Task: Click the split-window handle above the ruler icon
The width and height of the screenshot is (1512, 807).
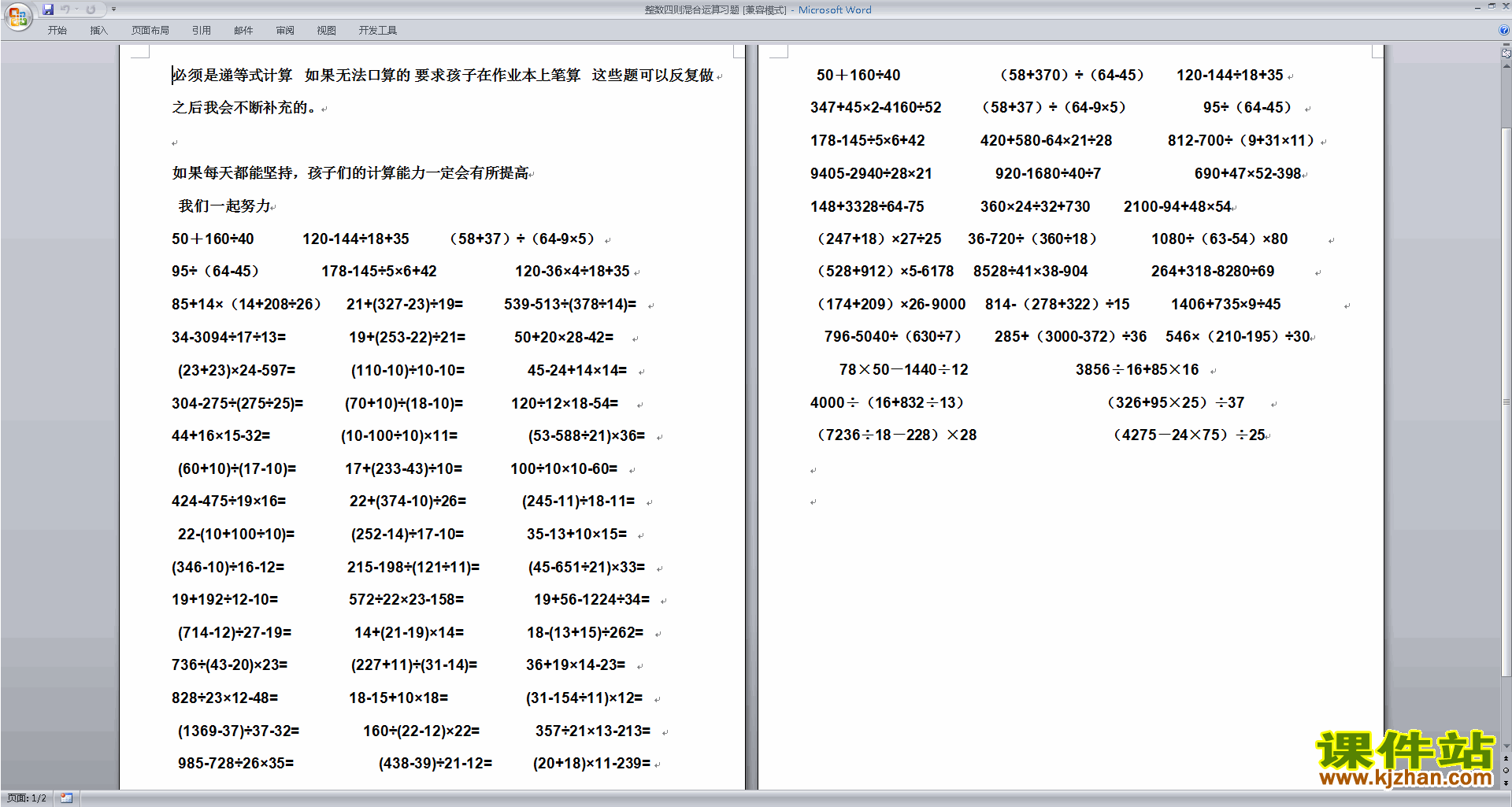Action: (x=1506, y=45)
